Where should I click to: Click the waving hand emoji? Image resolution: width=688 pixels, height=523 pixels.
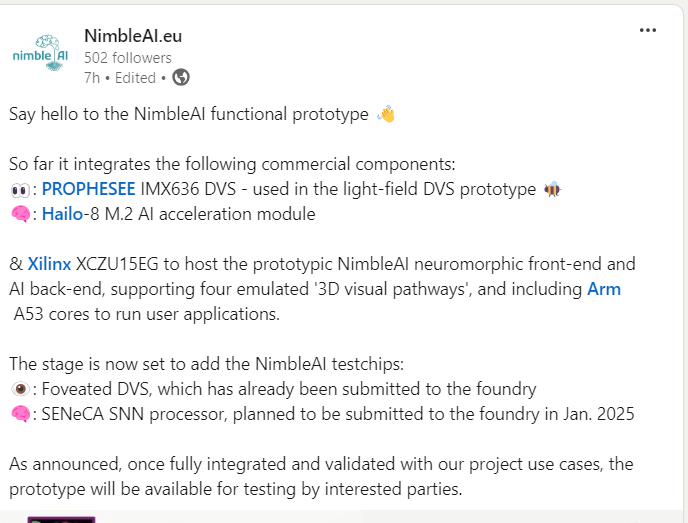point(386,114)
